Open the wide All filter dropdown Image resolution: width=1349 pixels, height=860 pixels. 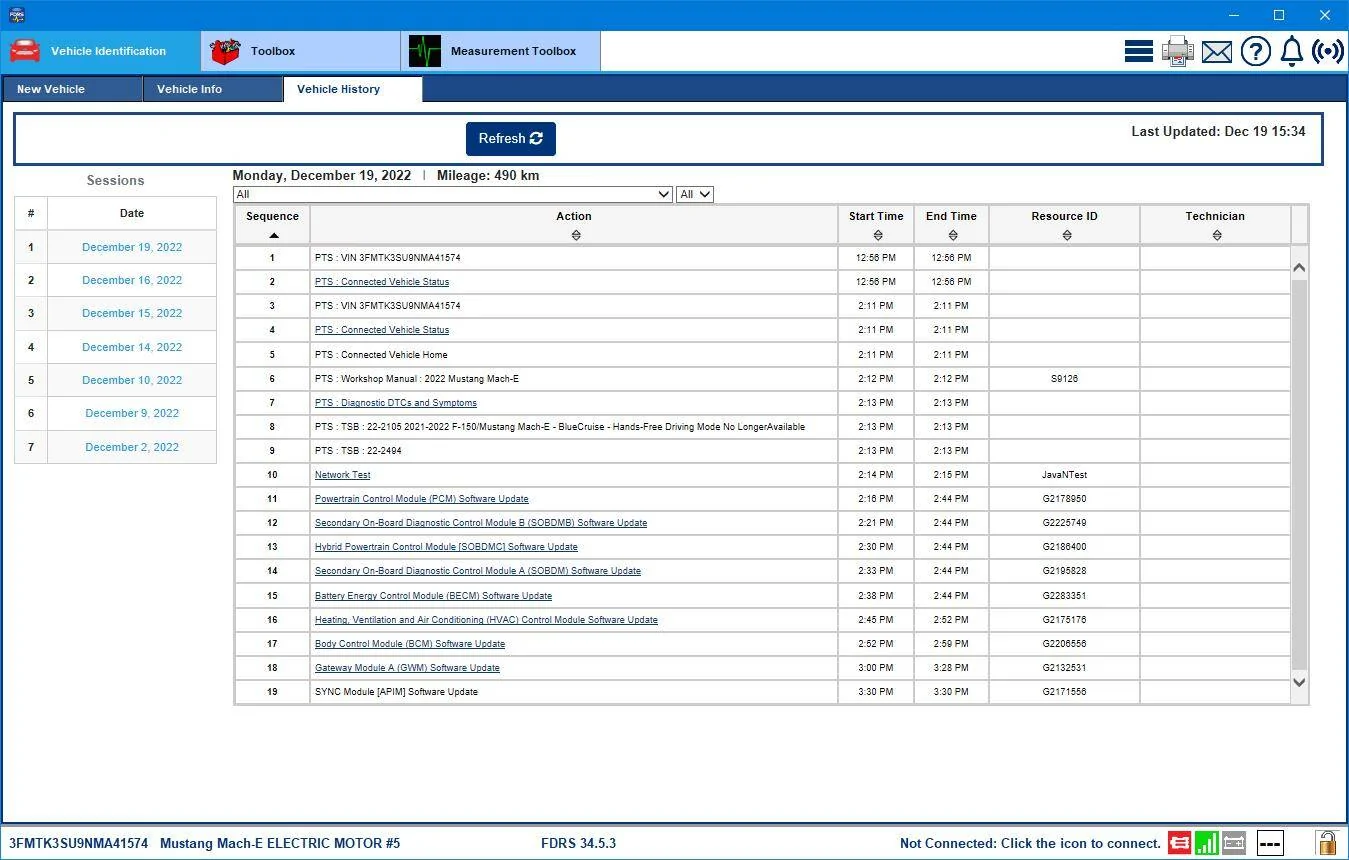453,194
